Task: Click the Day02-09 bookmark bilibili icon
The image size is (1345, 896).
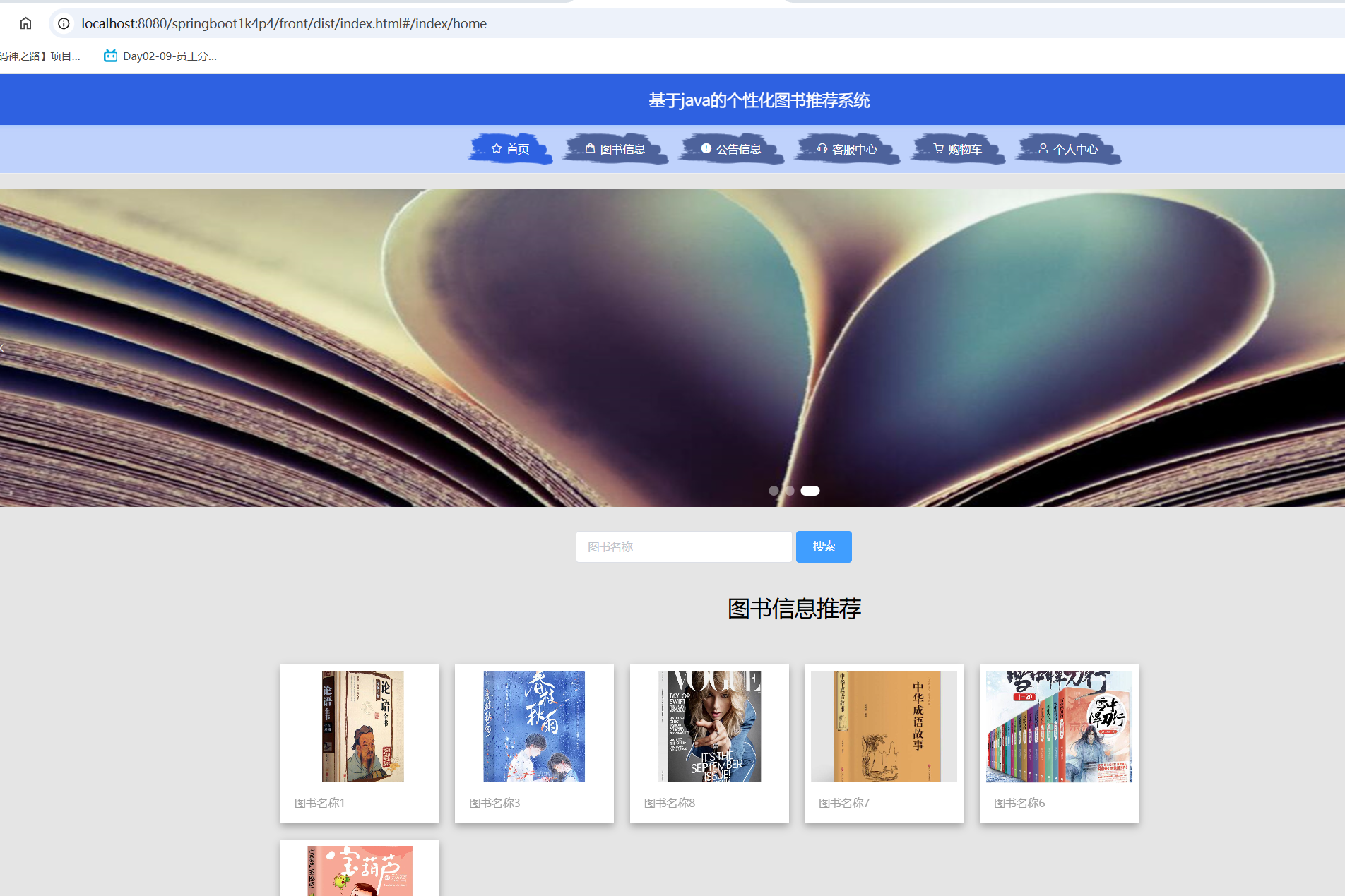Action: pos(110,56)
